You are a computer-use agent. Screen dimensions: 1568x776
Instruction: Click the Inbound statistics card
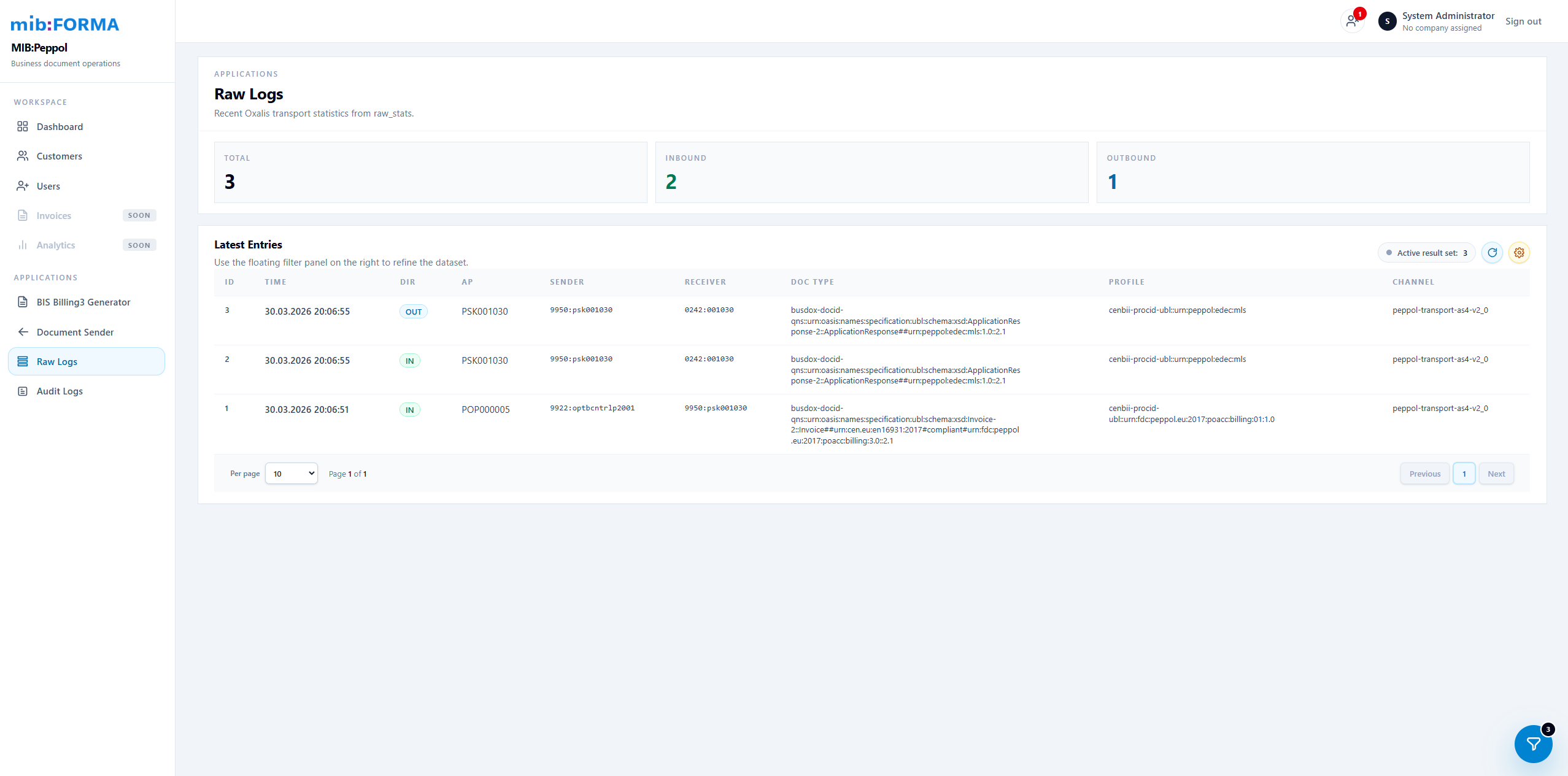coord(871,172)
